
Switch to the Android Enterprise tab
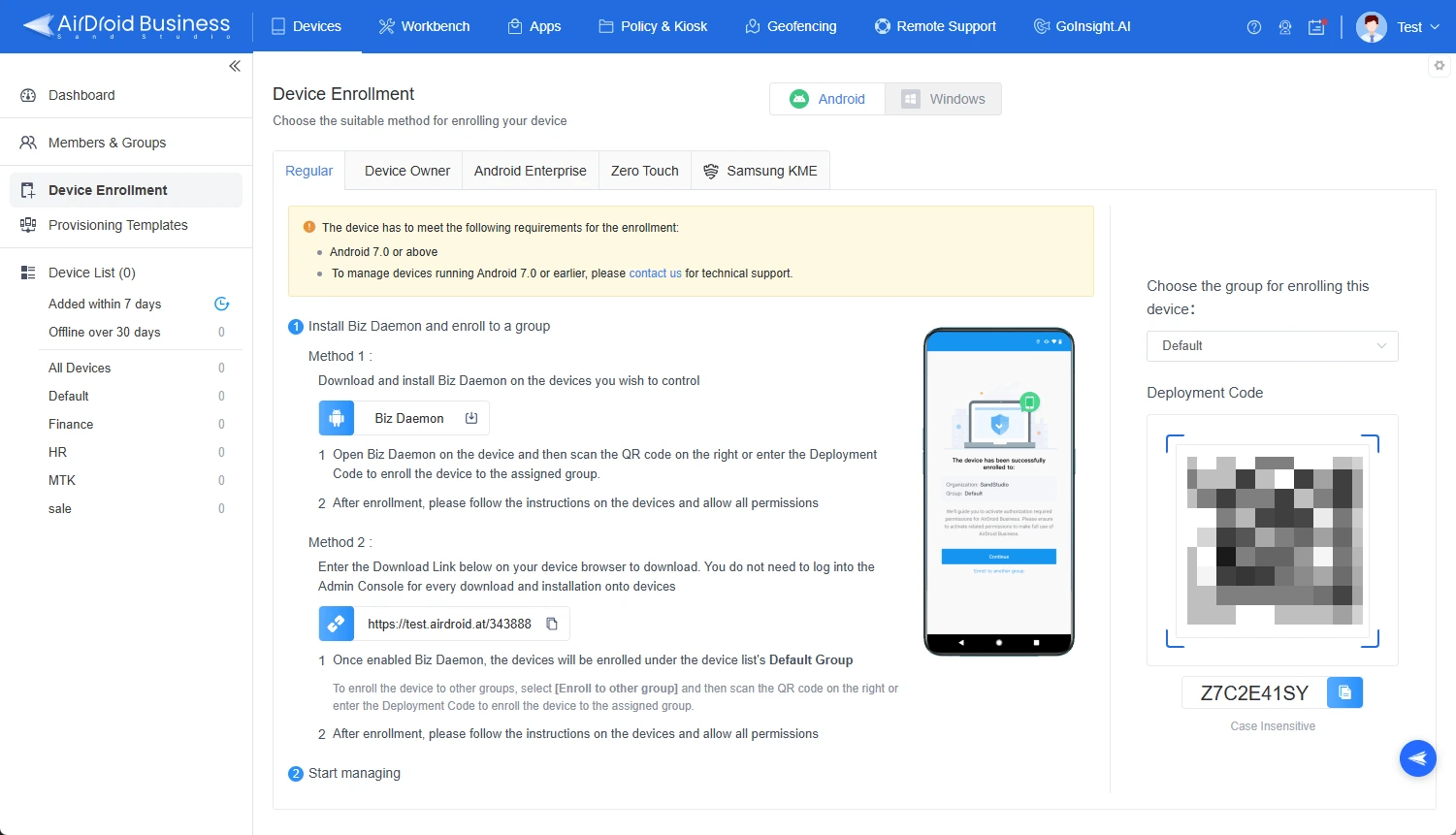click(x=531, y=171)
